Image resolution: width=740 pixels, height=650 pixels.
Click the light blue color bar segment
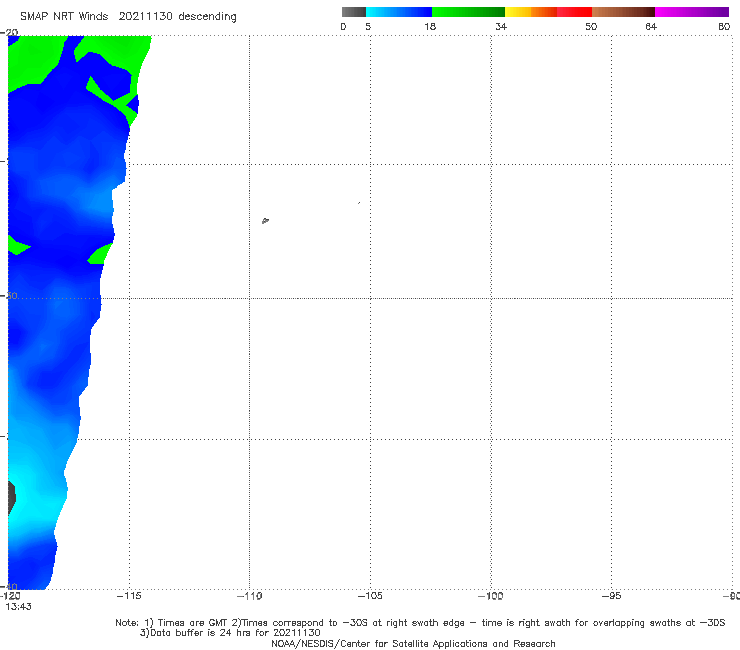pos(399,12)
